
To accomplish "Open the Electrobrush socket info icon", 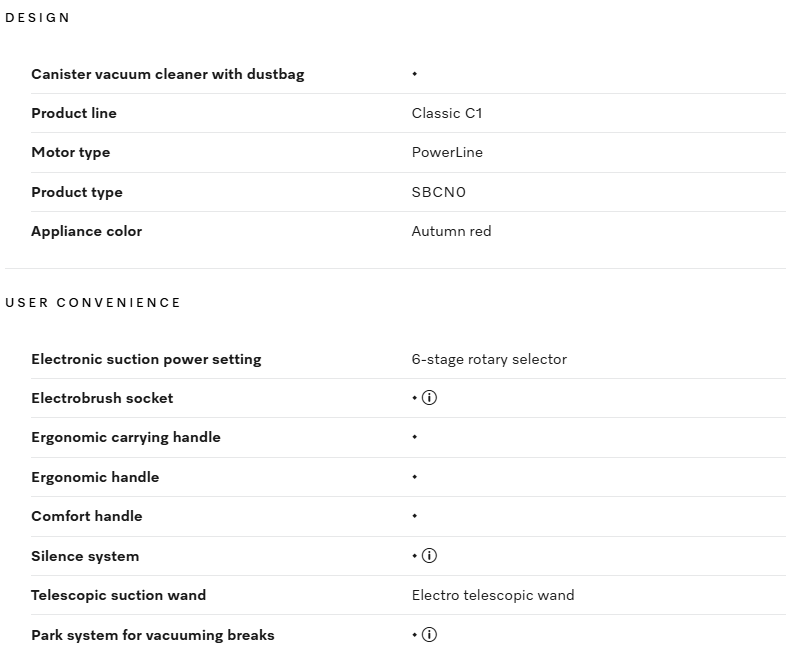I will [x=430, y=398].
